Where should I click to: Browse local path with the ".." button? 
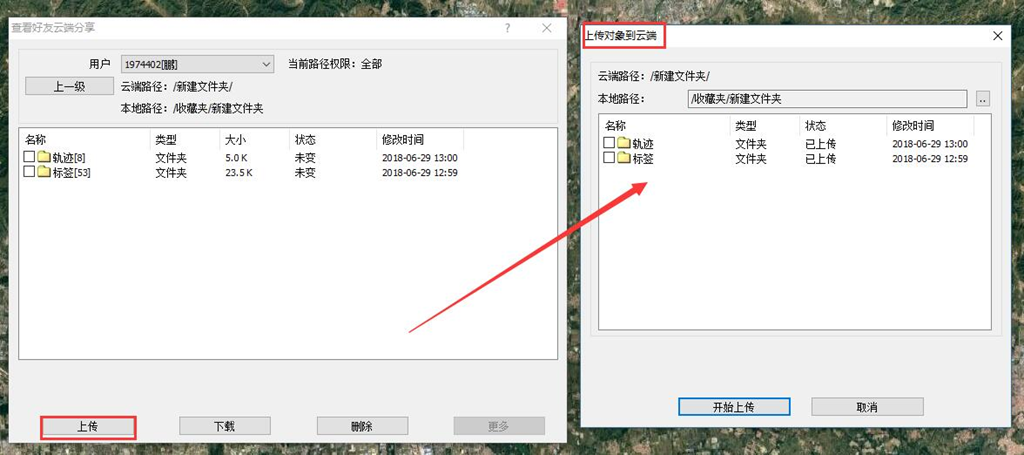982,99
